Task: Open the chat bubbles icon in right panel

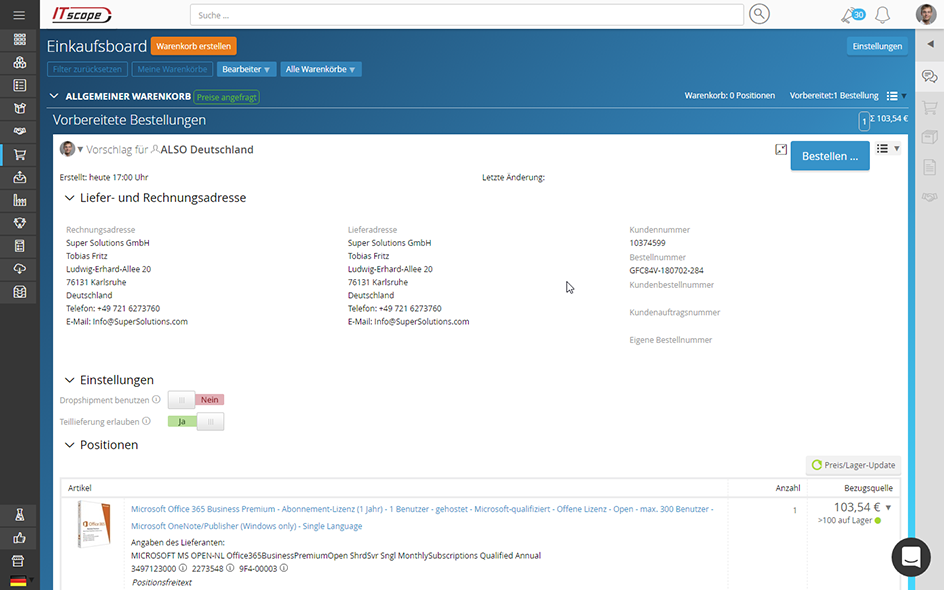Action: pyautogui.click(x=929, y=77)
